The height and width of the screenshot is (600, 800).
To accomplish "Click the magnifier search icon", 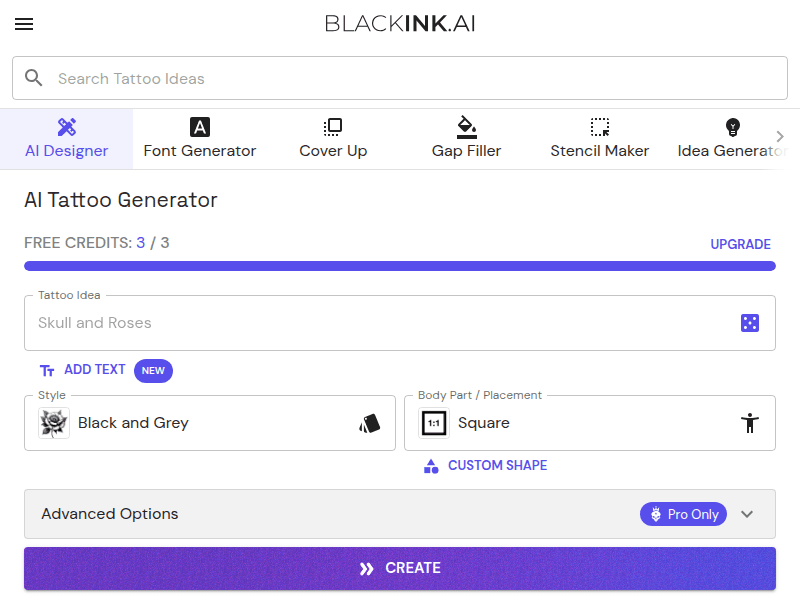I will 34,78.
